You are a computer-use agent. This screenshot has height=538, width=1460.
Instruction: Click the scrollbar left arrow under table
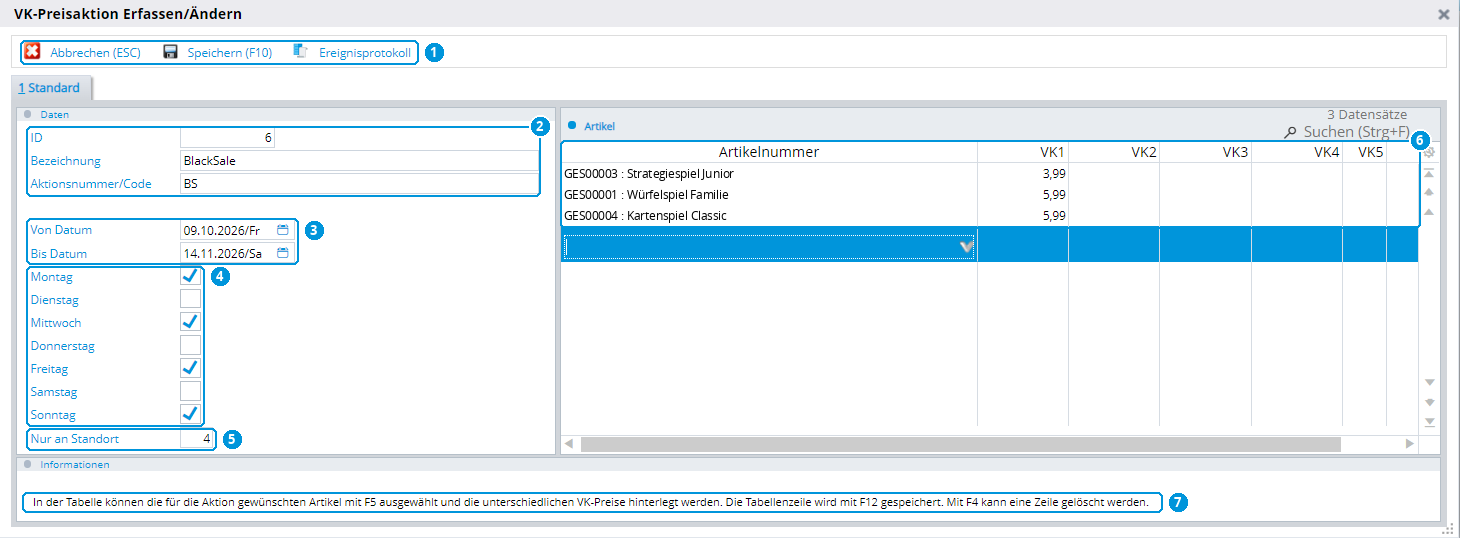click(x=569, y=443)
